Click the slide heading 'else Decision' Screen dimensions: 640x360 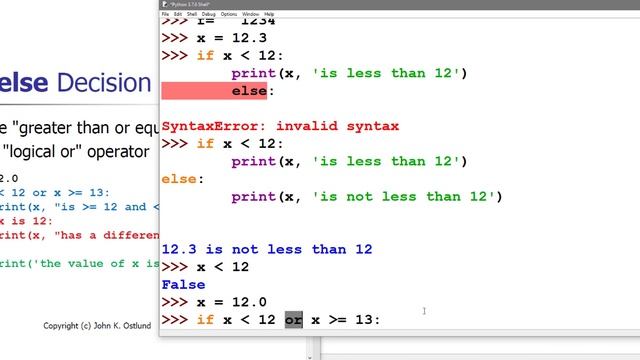[76, 83]
